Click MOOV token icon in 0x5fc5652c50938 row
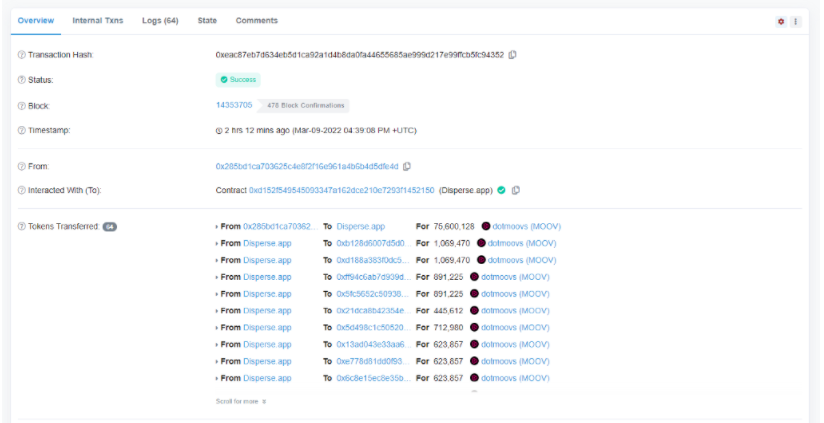 [475, 294]
